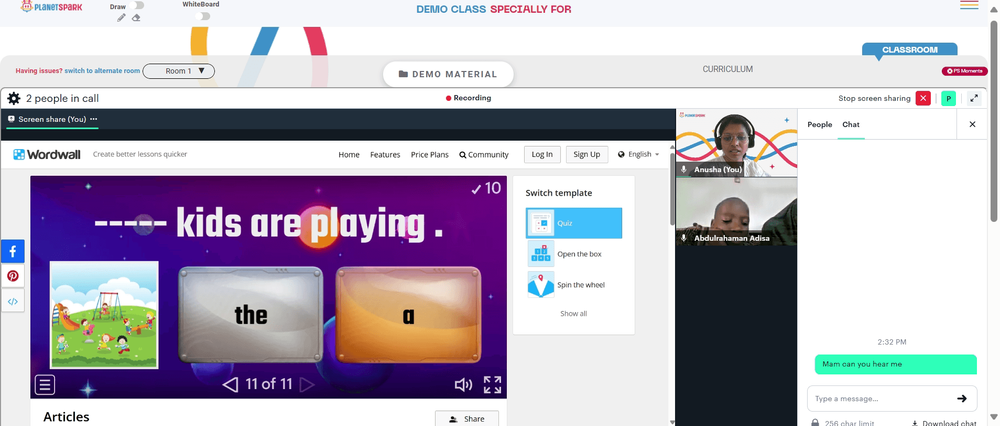This screenshot has height=426, width=1000.
Task: Click Abdulrahaman Adisa's microphone icon
Action: [x=684, y=238]
